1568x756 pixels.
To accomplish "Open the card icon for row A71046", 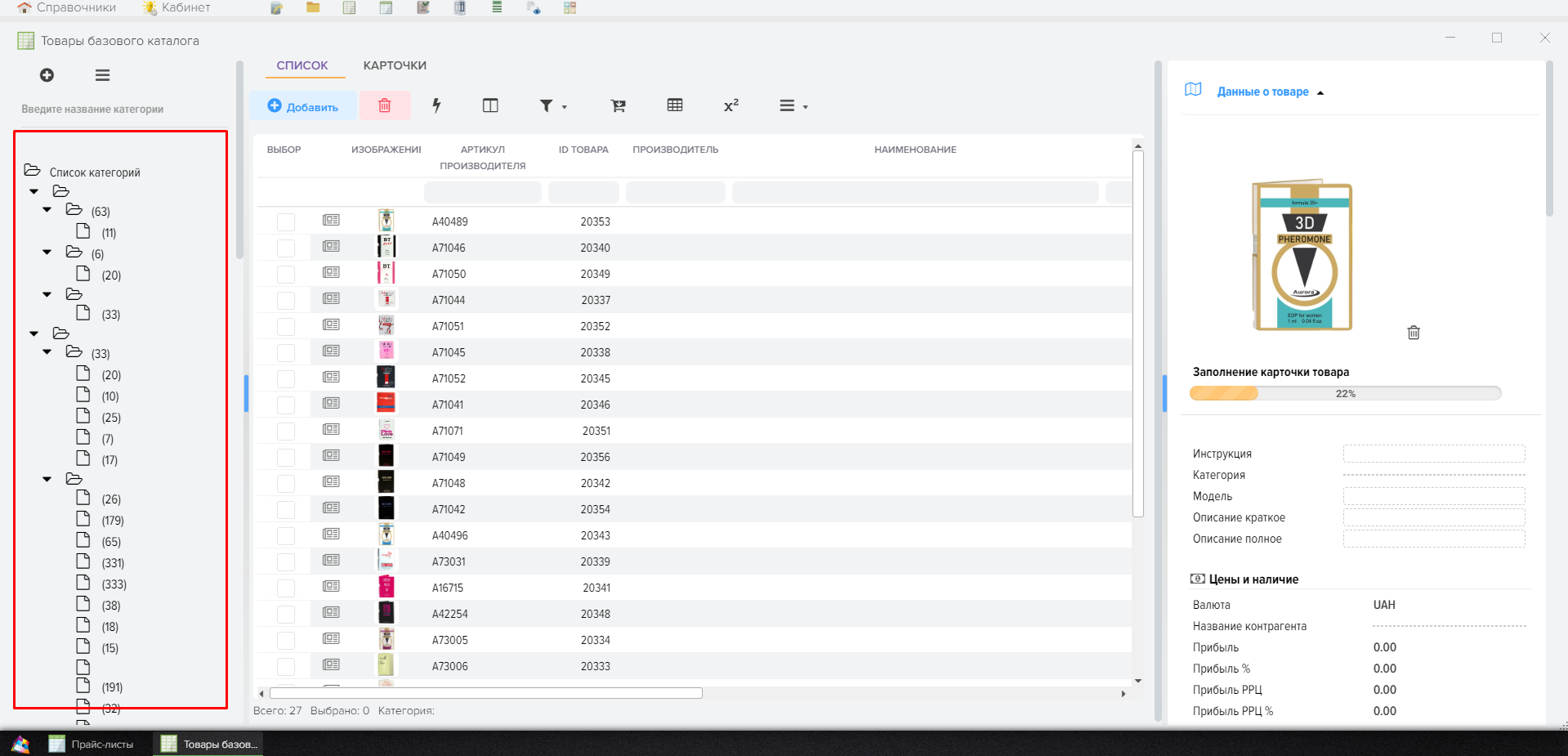I will pyautogui.click(x=331, y=246).
